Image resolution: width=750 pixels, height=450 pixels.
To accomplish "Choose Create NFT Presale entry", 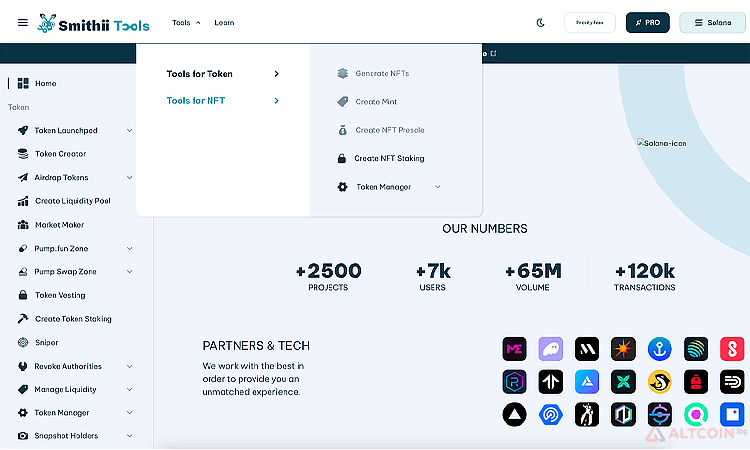I will (390, 130).
